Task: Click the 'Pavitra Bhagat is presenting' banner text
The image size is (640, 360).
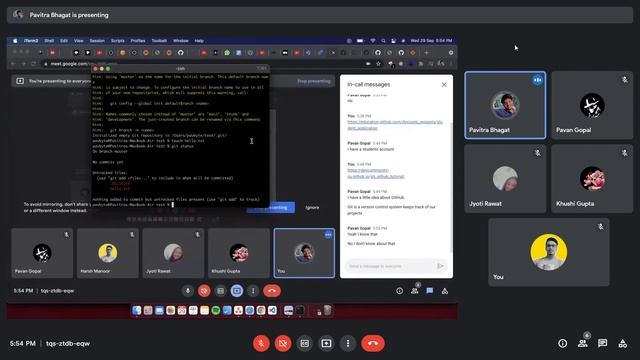Action: (x=69, y=15)
